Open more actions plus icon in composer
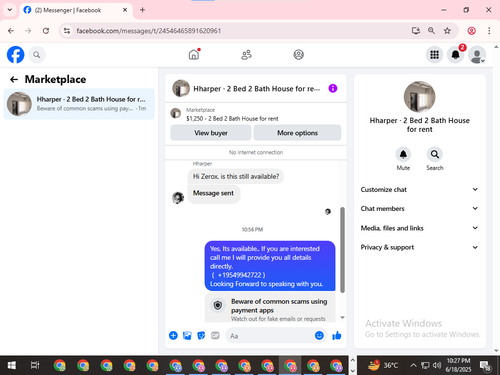Image resolution: width=500 pixels, height=375 pixels. pos(173,335)
